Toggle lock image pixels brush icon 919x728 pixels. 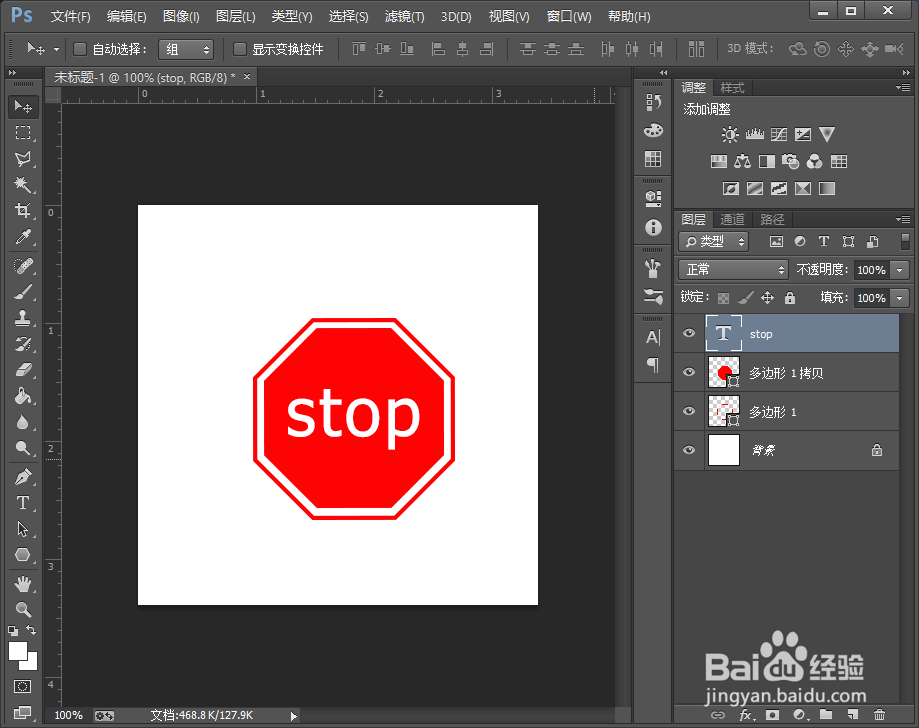pyautogui.click(x=746, y=298)
